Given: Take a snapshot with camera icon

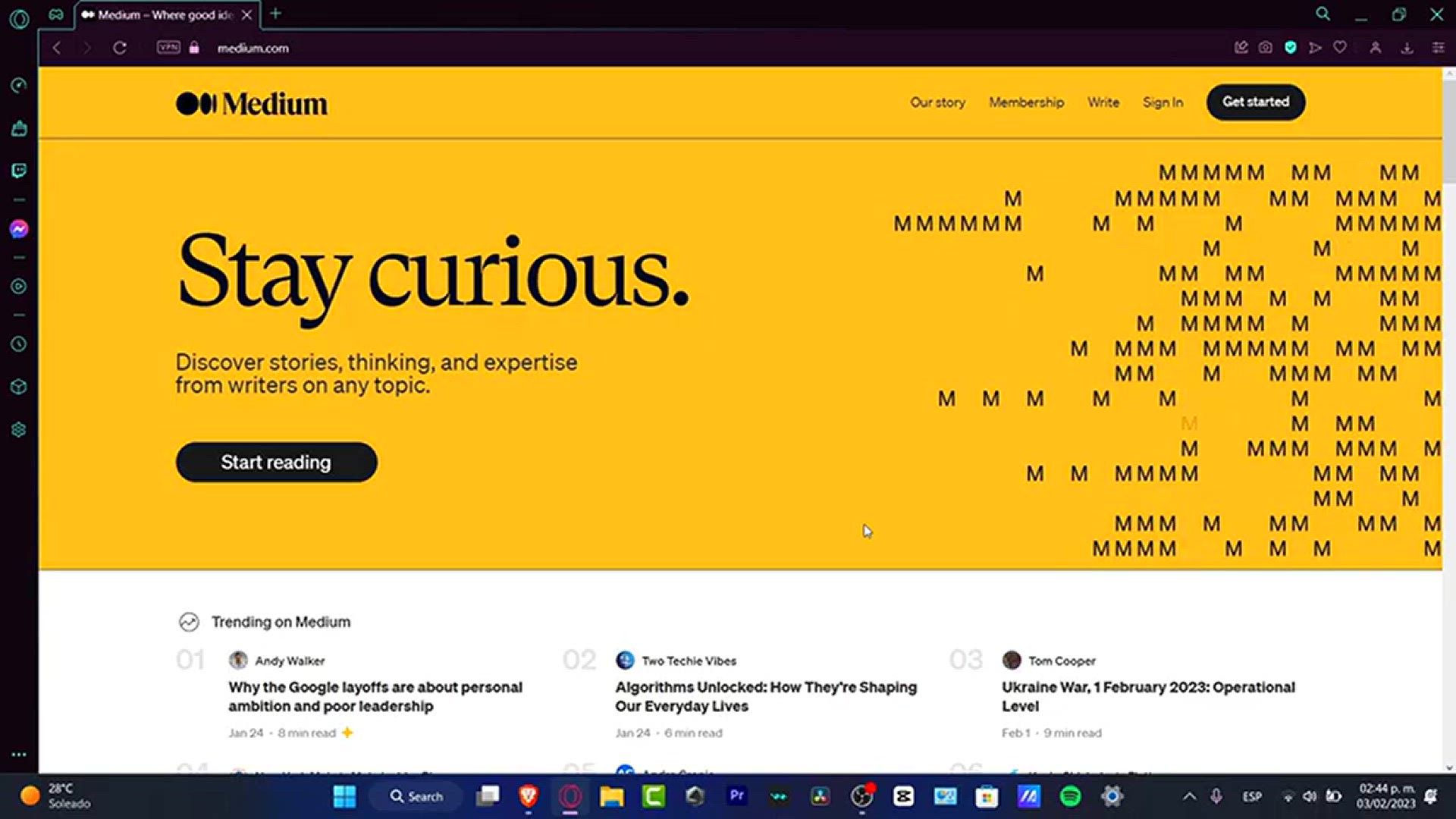Looking at the screenshot, I should pos(1265,48).
